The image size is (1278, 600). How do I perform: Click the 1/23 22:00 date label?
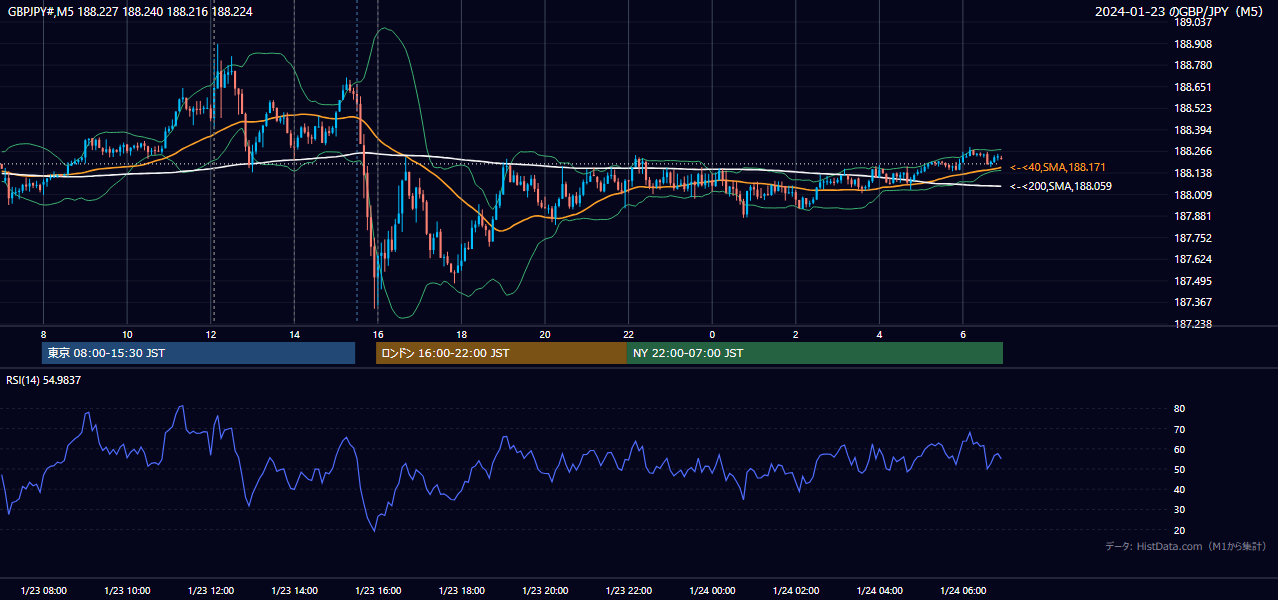tap(629, 591)
